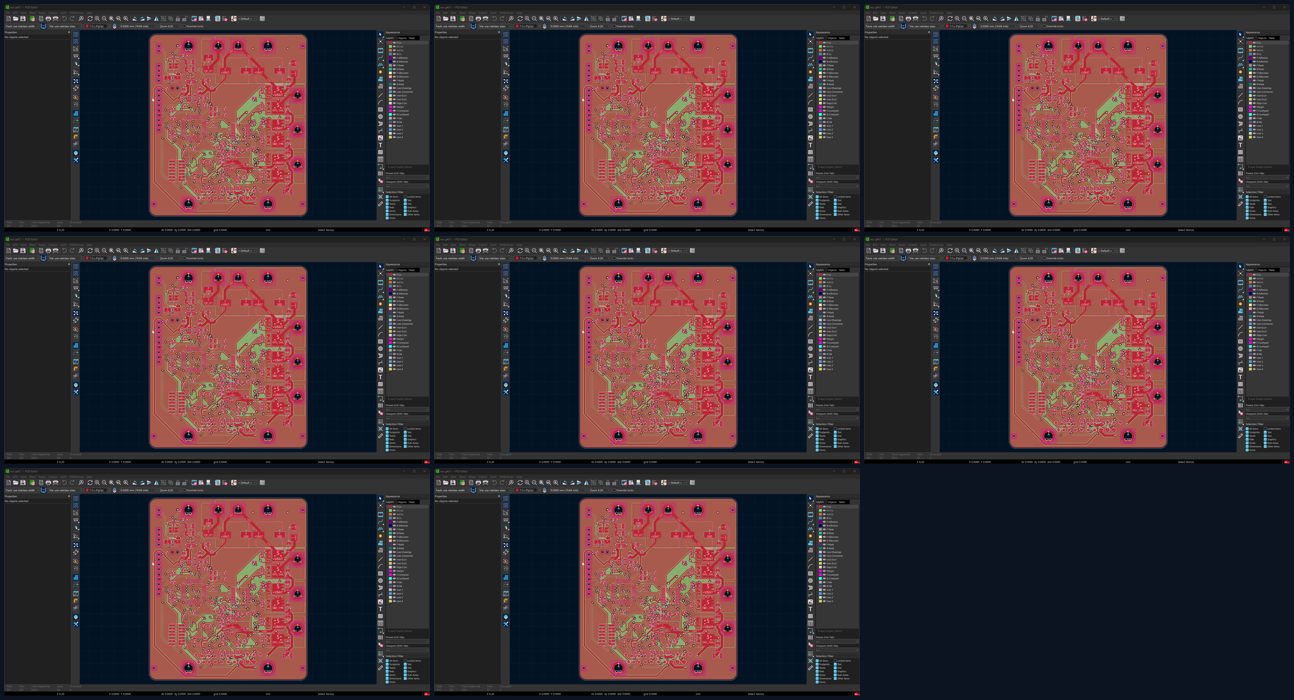The width and height of the screenshot is (1294, 700).
Task: Close Properties panel in top-left window
Action: [x=69, y=32]
